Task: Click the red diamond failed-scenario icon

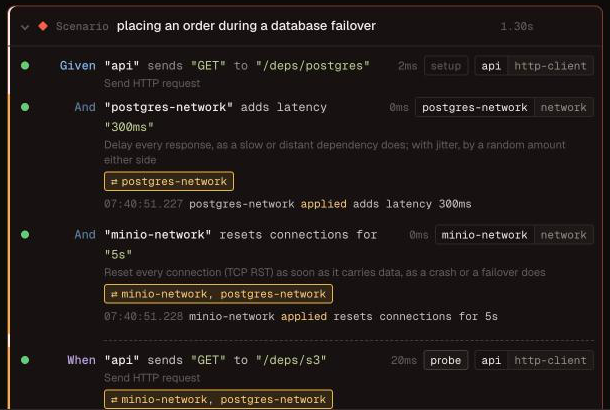Action: (43, 26)
